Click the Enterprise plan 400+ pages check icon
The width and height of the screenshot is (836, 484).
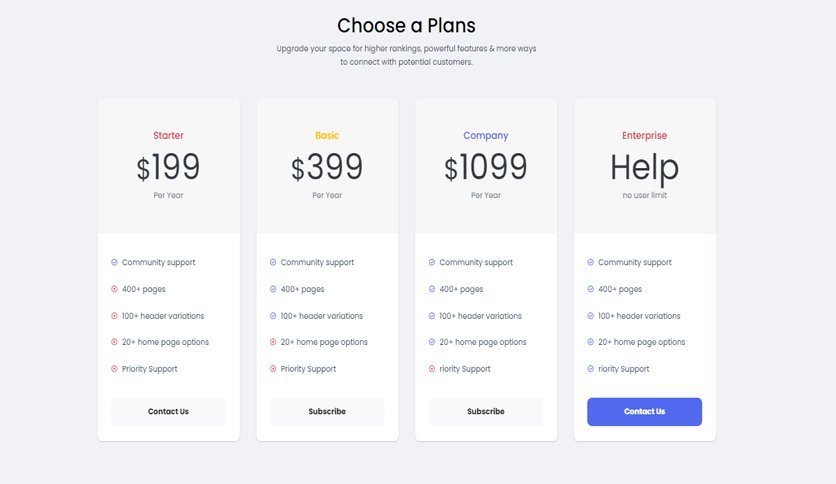591,289
